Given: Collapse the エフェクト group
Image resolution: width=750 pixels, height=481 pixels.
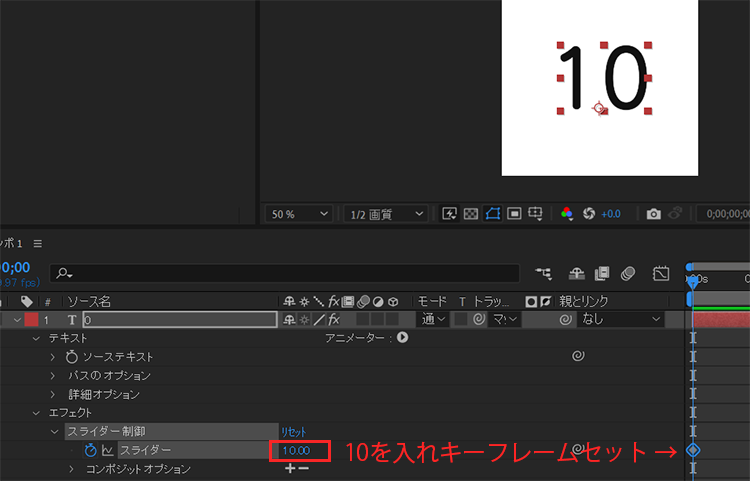Looking at the screenshot, I should [36, 413].
